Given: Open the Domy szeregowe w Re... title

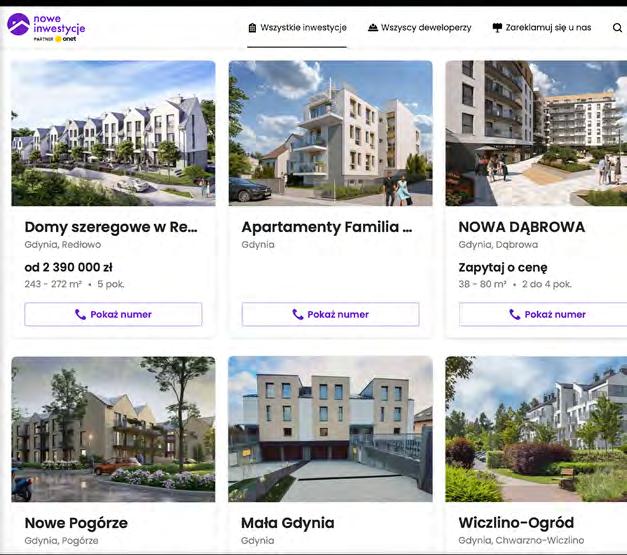Looking at the screenshot, I should [x=111, y=227].
